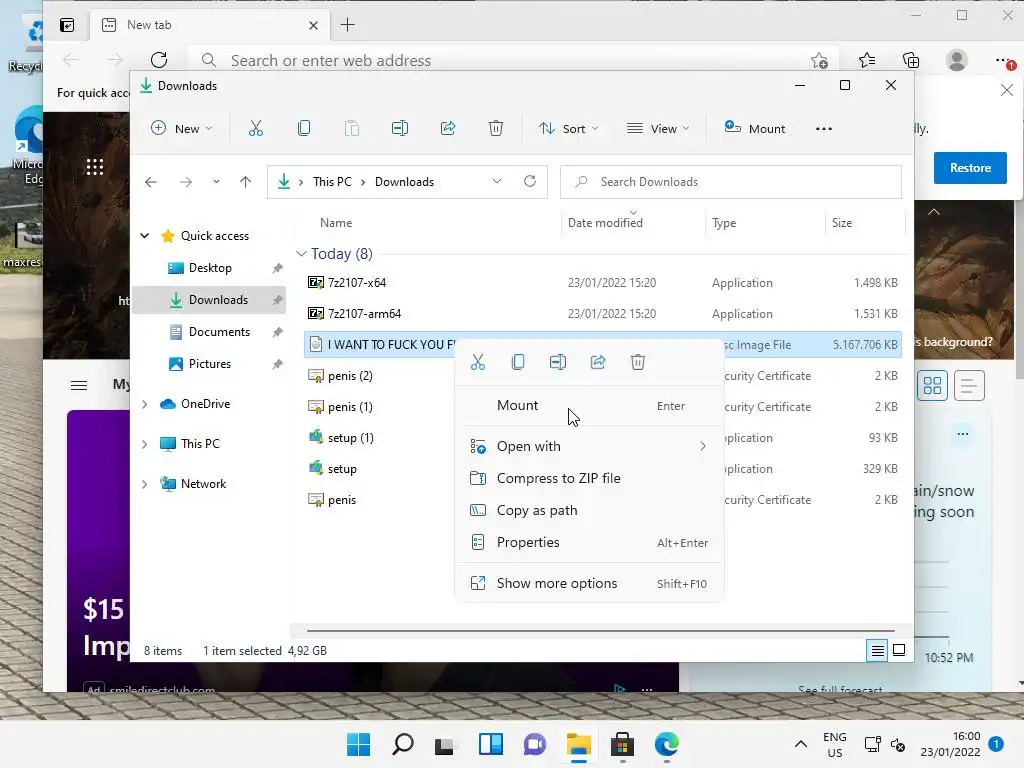Select the penis (2) certificate file

pos(350,376)
